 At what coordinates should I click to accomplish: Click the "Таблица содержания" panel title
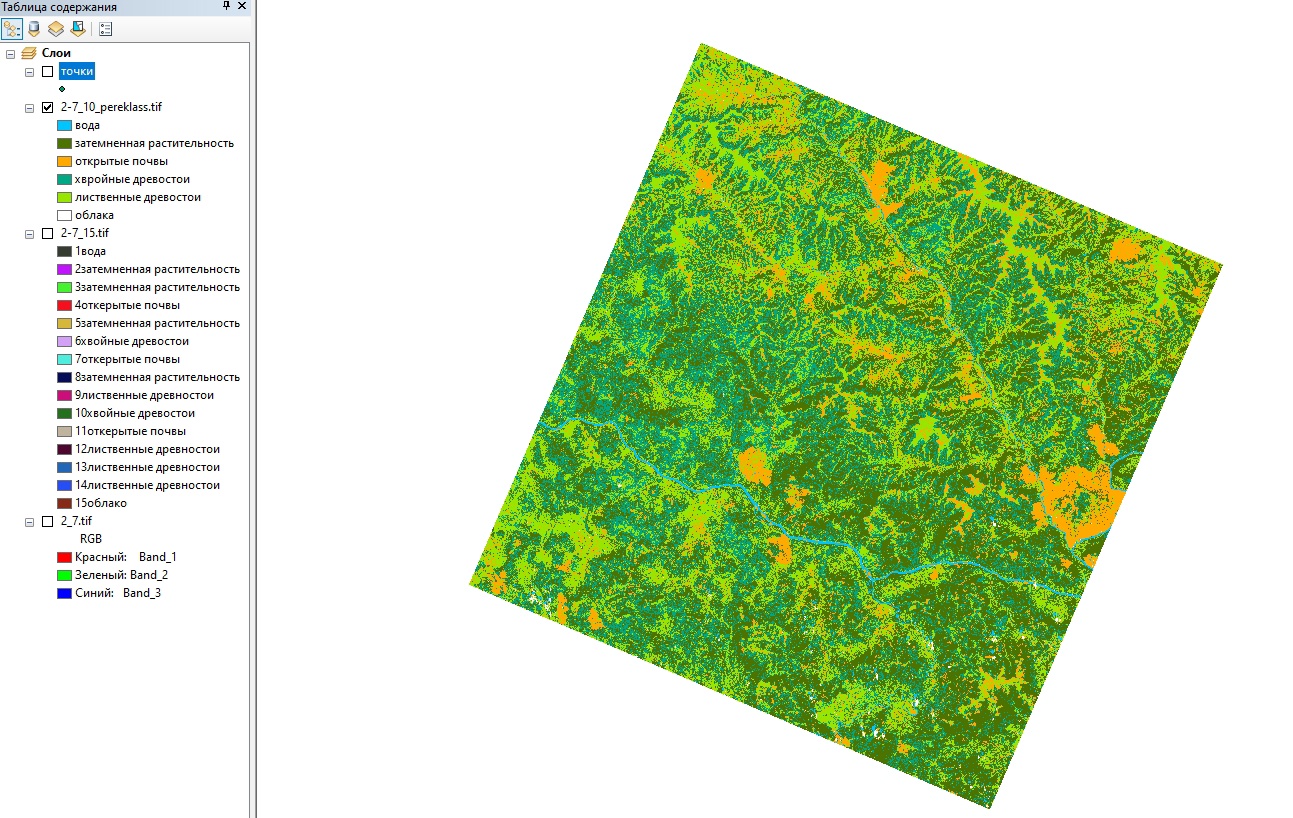[x=59, y=7]
